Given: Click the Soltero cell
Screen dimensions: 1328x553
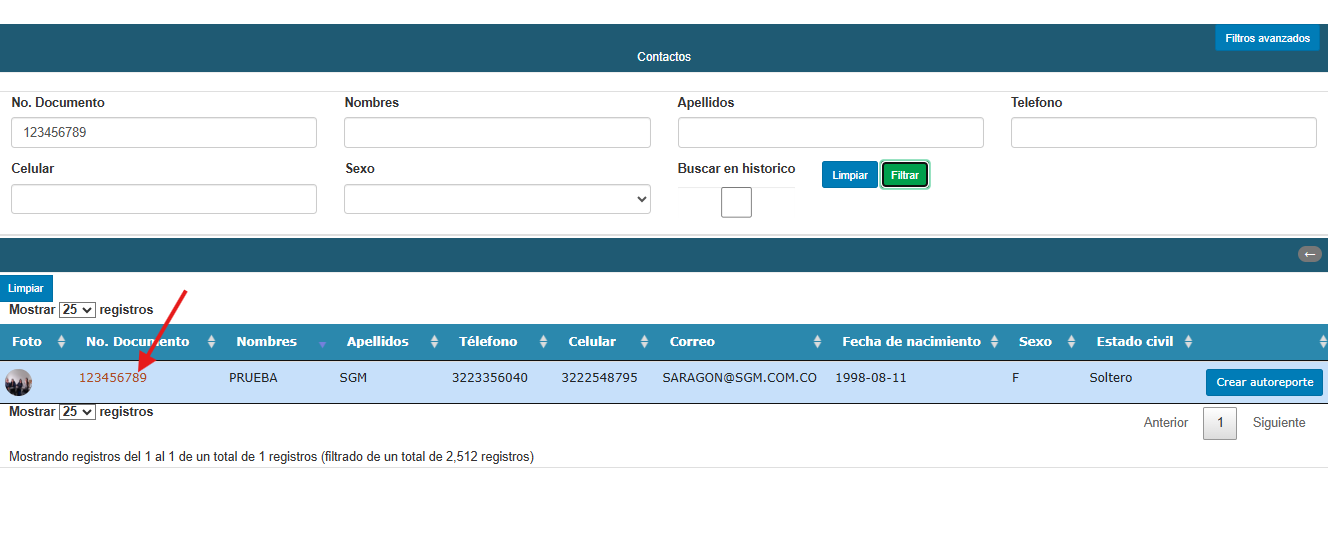Looking at the screenshot, I should 1111,378.
